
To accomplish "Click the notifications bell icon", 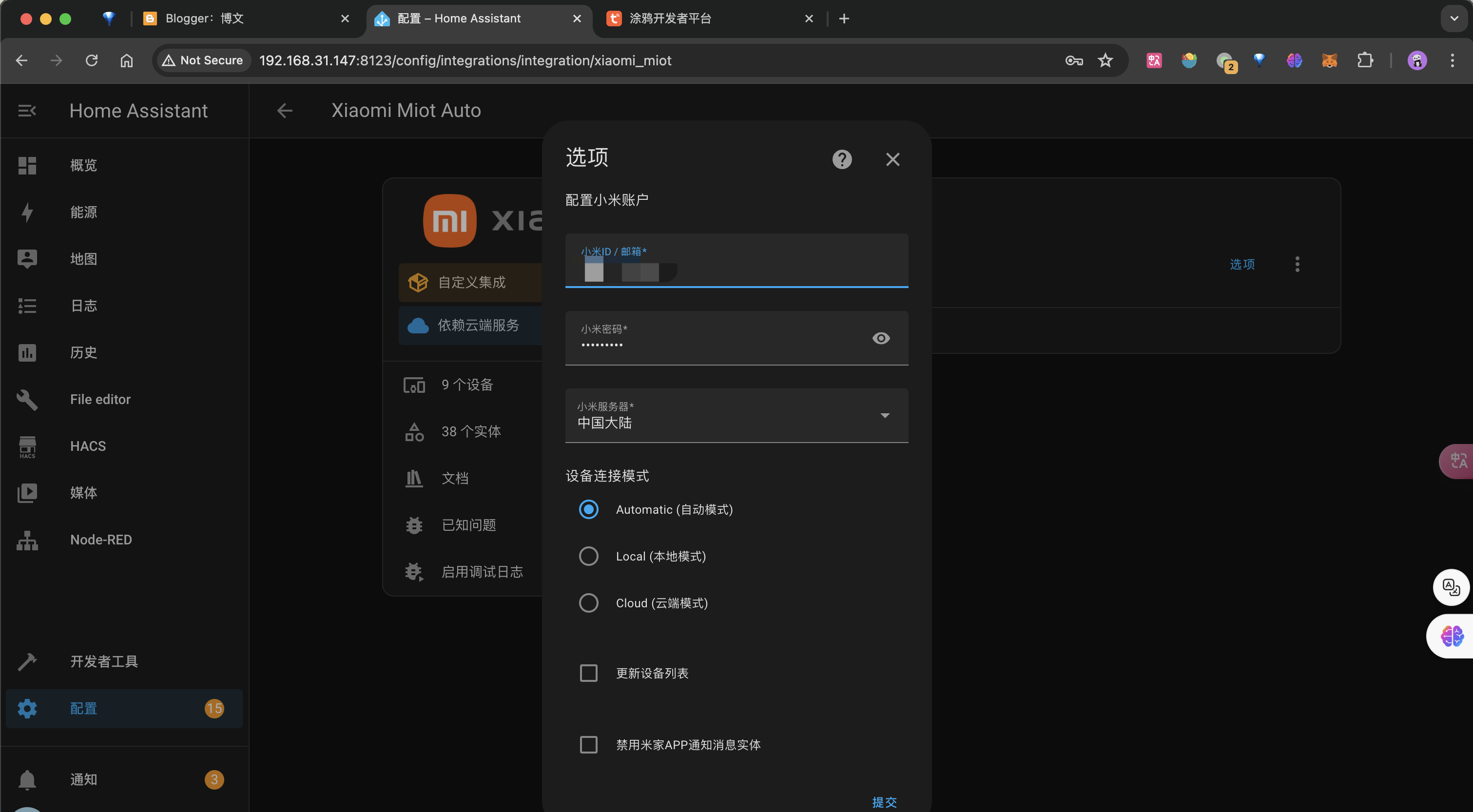I will pos(27,779).
